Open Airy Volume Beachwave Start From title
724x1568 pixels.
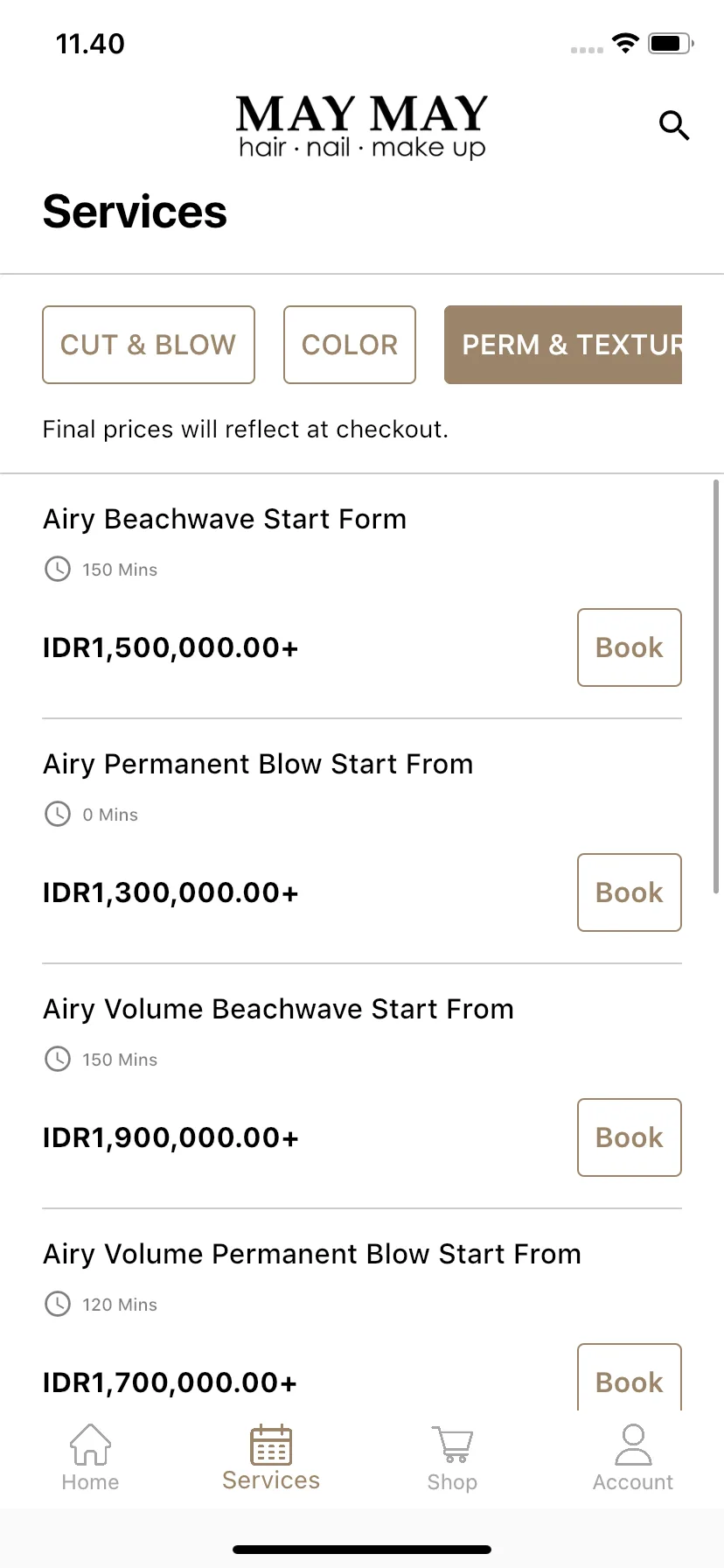279,1009
